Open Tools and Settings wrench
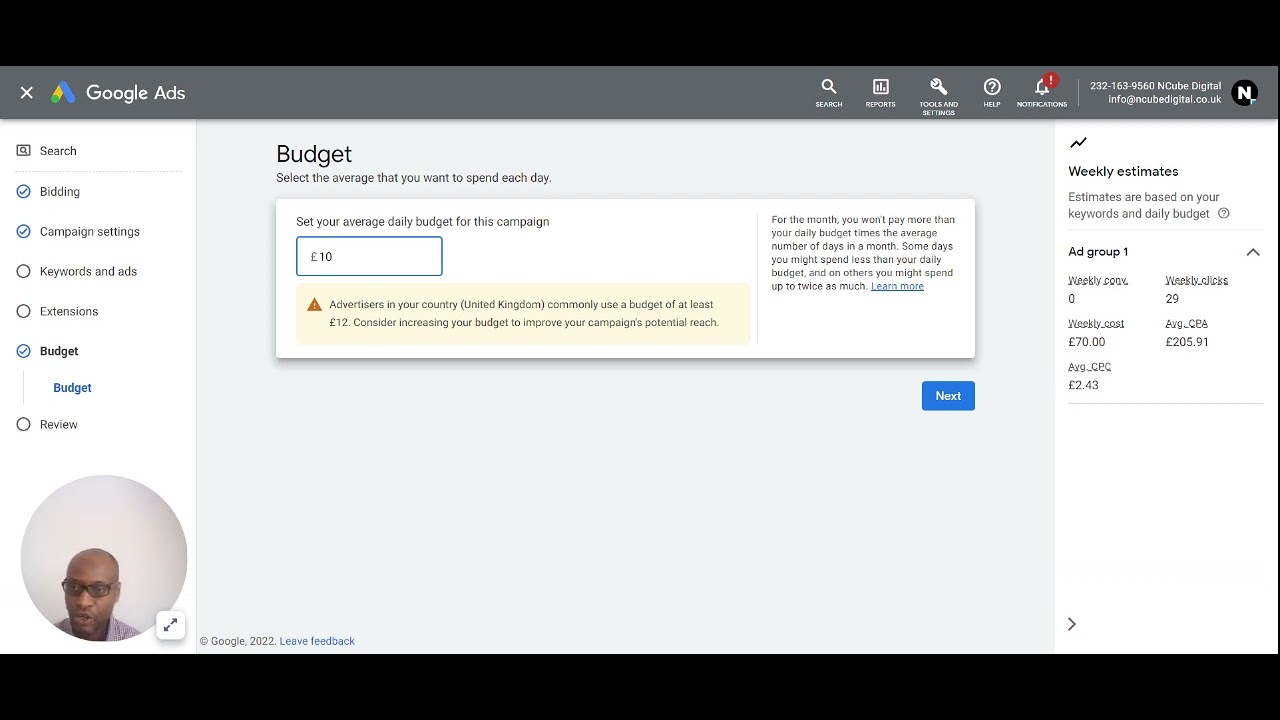The height and width of the screenshot is (720, 1280). (x=938, y=96)
